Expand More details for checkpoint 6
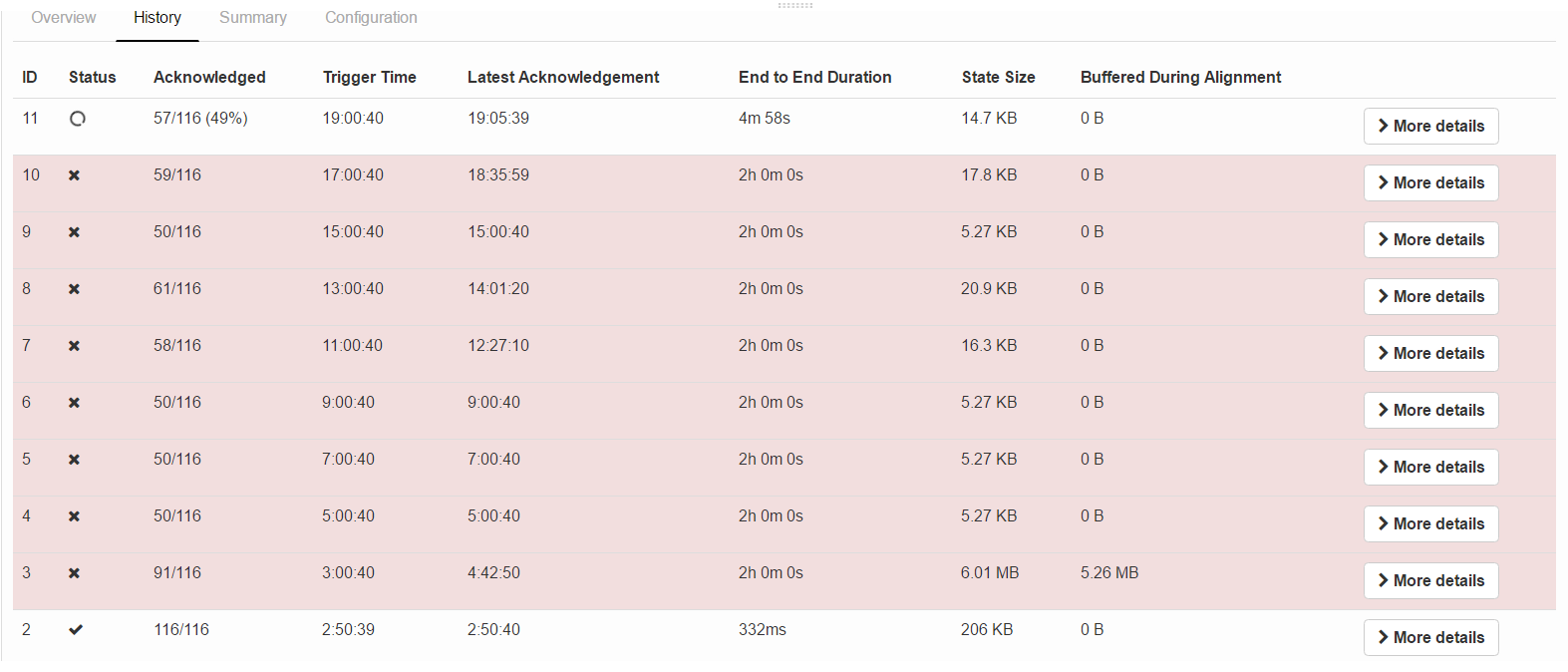Screen dimensions: 1568x672 pos(1430,411)
